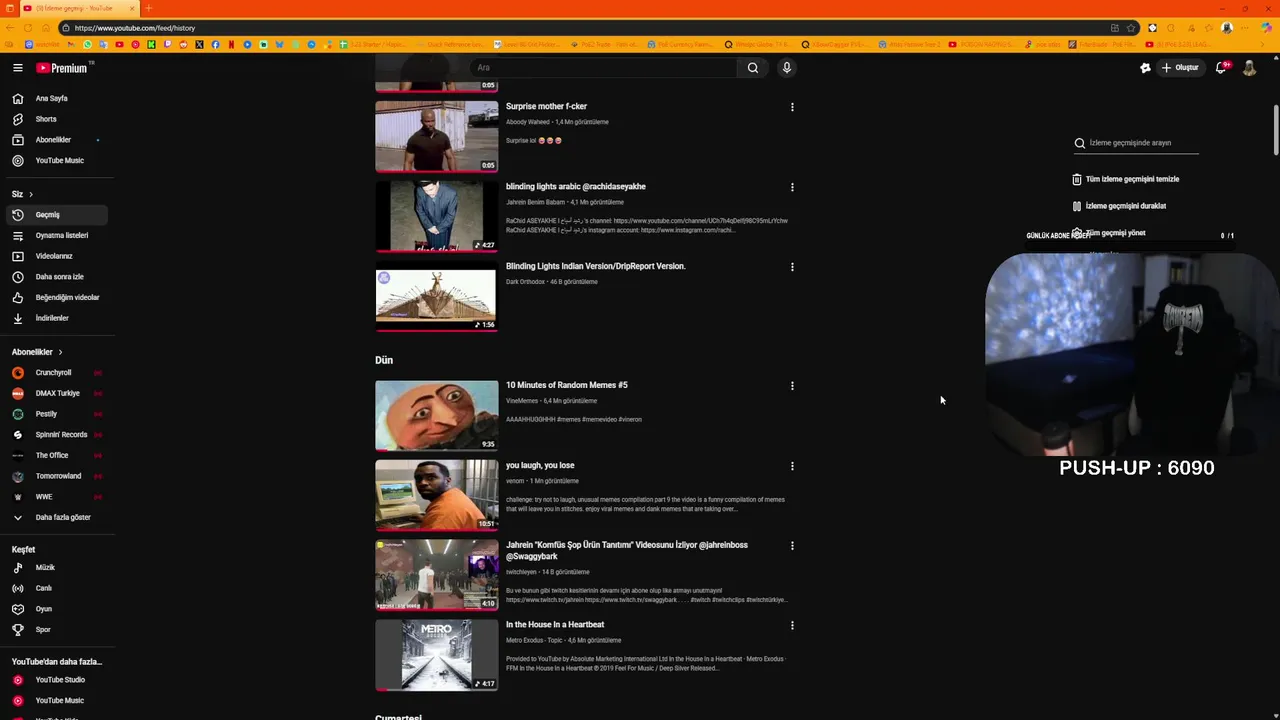This screenshot has width=1280, height=720.
Task: Expand Abonelikler section header
Action: (37, 352)
